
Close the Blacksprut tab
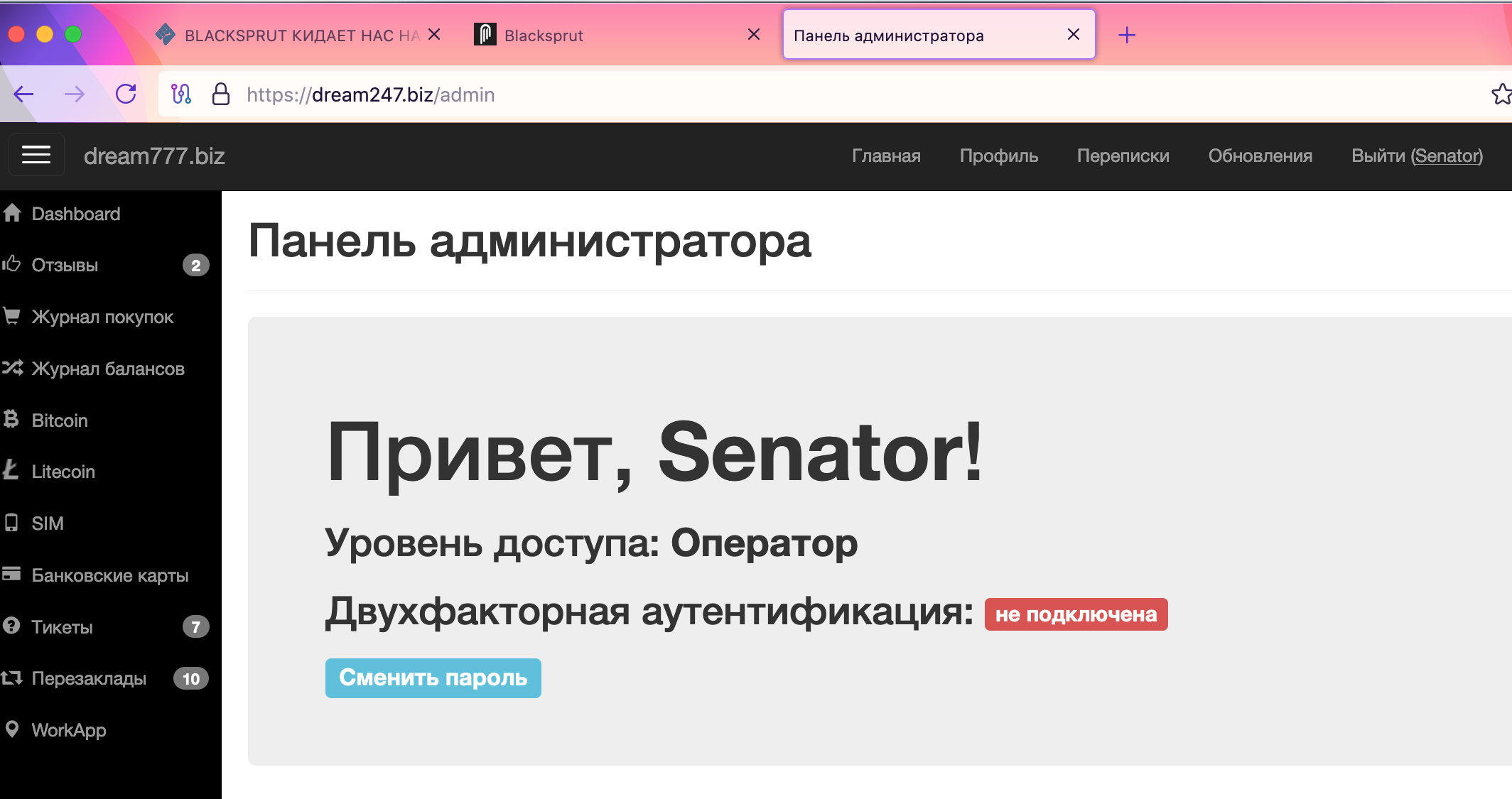[754, 34]
